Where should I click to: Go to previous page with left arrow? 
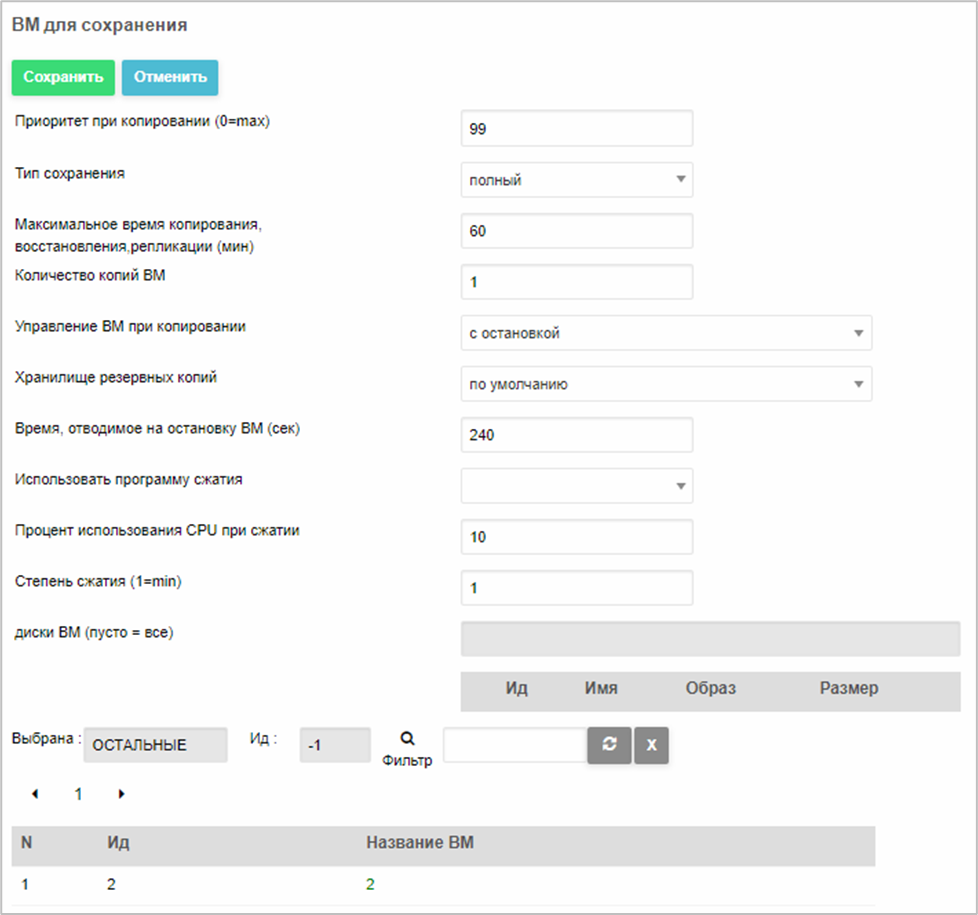[35, 793]
